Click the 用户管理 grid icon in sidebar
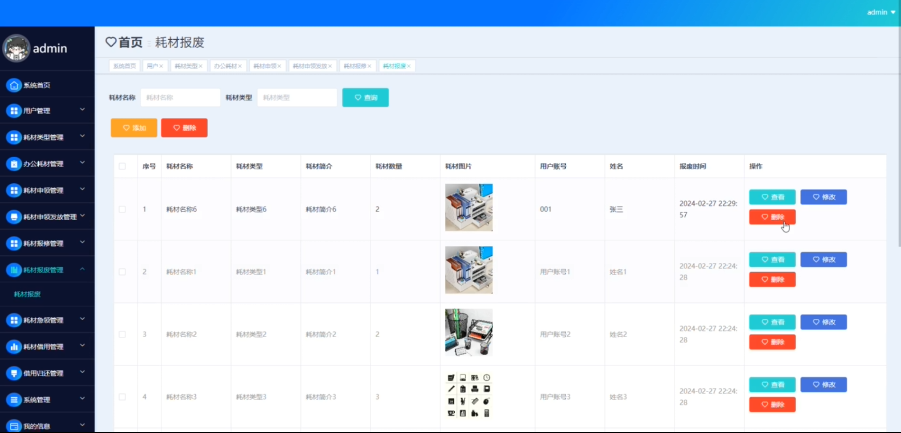 [14, 111]
